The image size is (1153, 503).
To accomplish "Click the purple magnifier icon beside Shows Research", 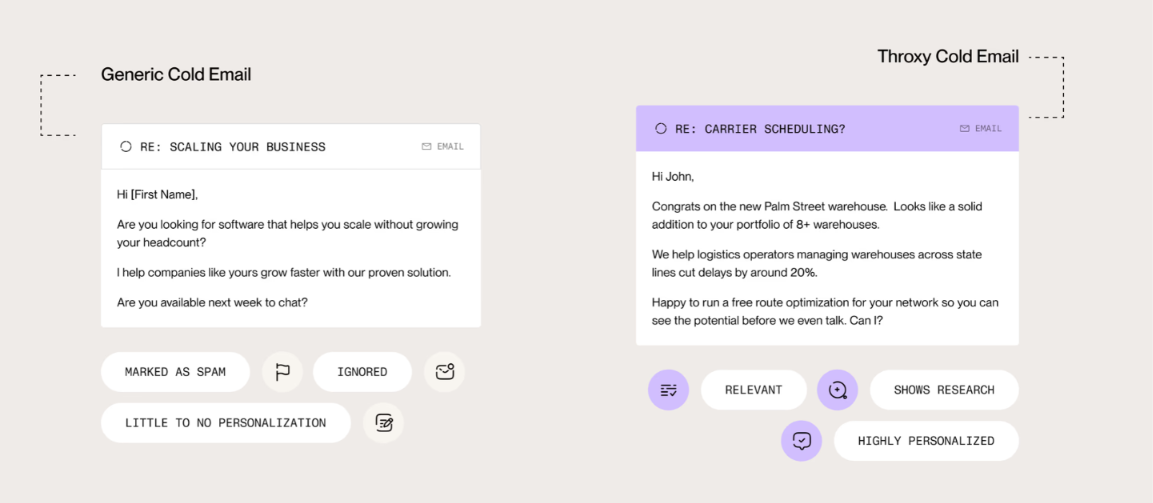I will (838, 390).
